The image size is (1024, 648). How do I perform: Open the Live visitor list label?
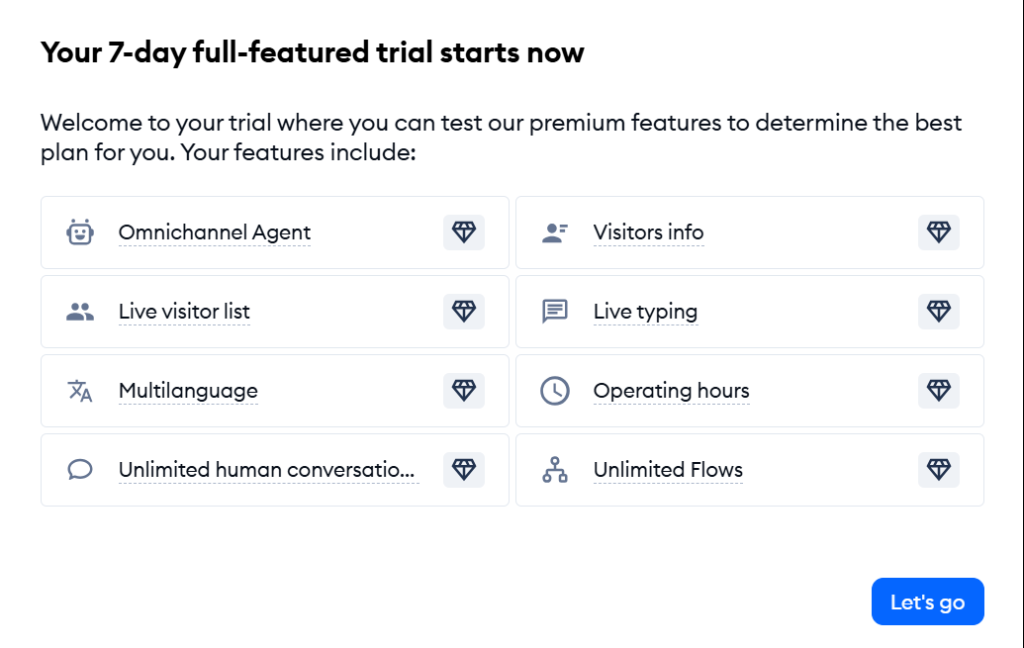pos(184,312)
